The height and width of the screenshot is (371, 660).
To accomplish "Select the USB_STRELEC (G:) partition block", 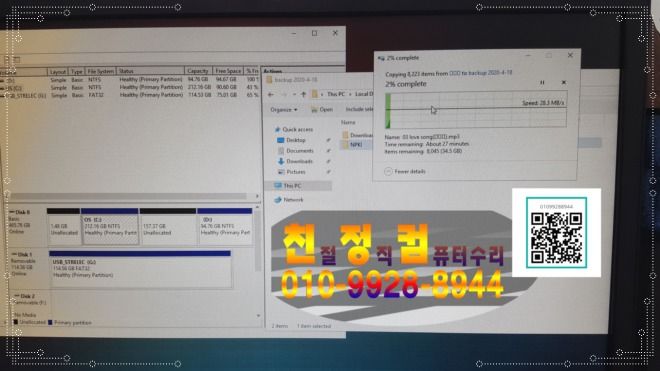I will point(140,270).
